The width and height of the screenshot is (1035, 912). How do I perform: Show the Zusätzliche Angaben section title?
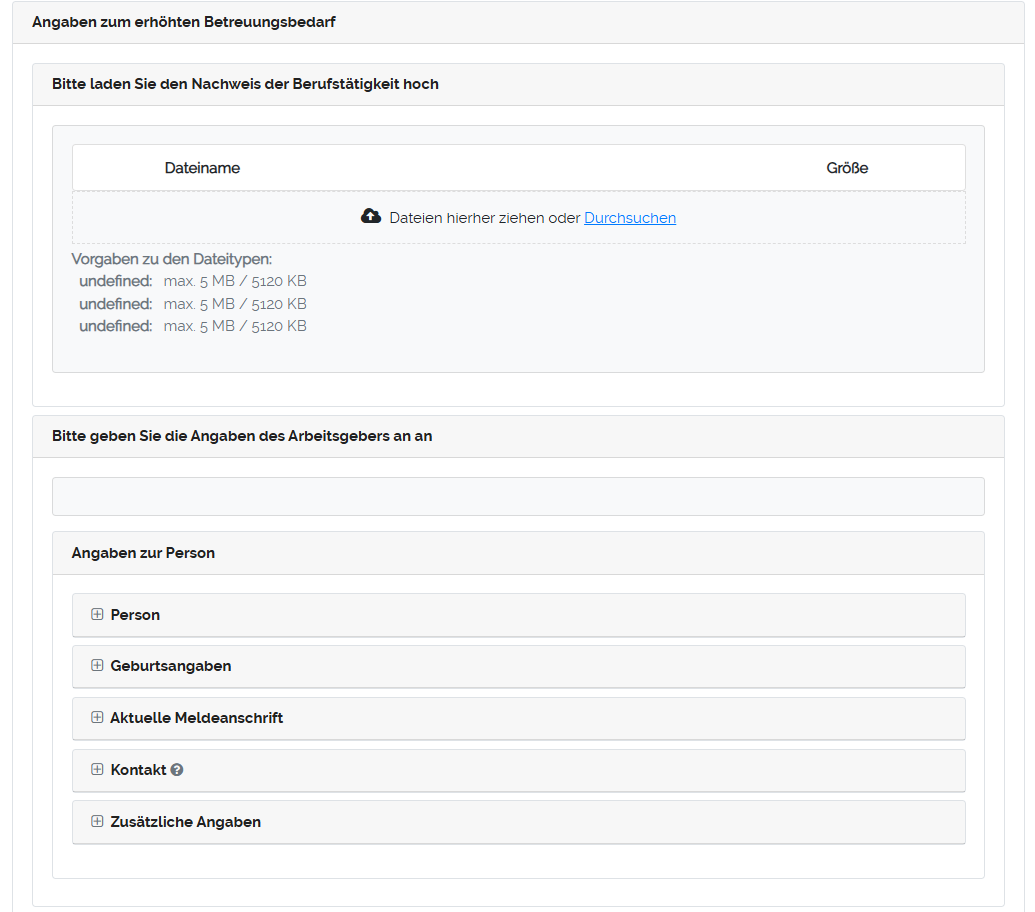click(186, 822)
